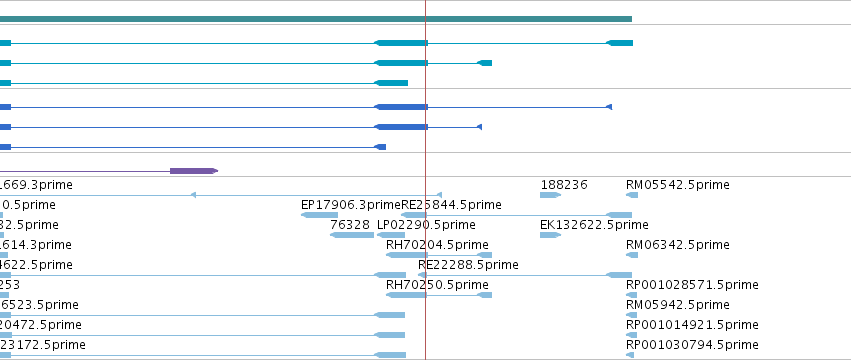Click the RP001030794.5prime label

[x=692, y=345]
